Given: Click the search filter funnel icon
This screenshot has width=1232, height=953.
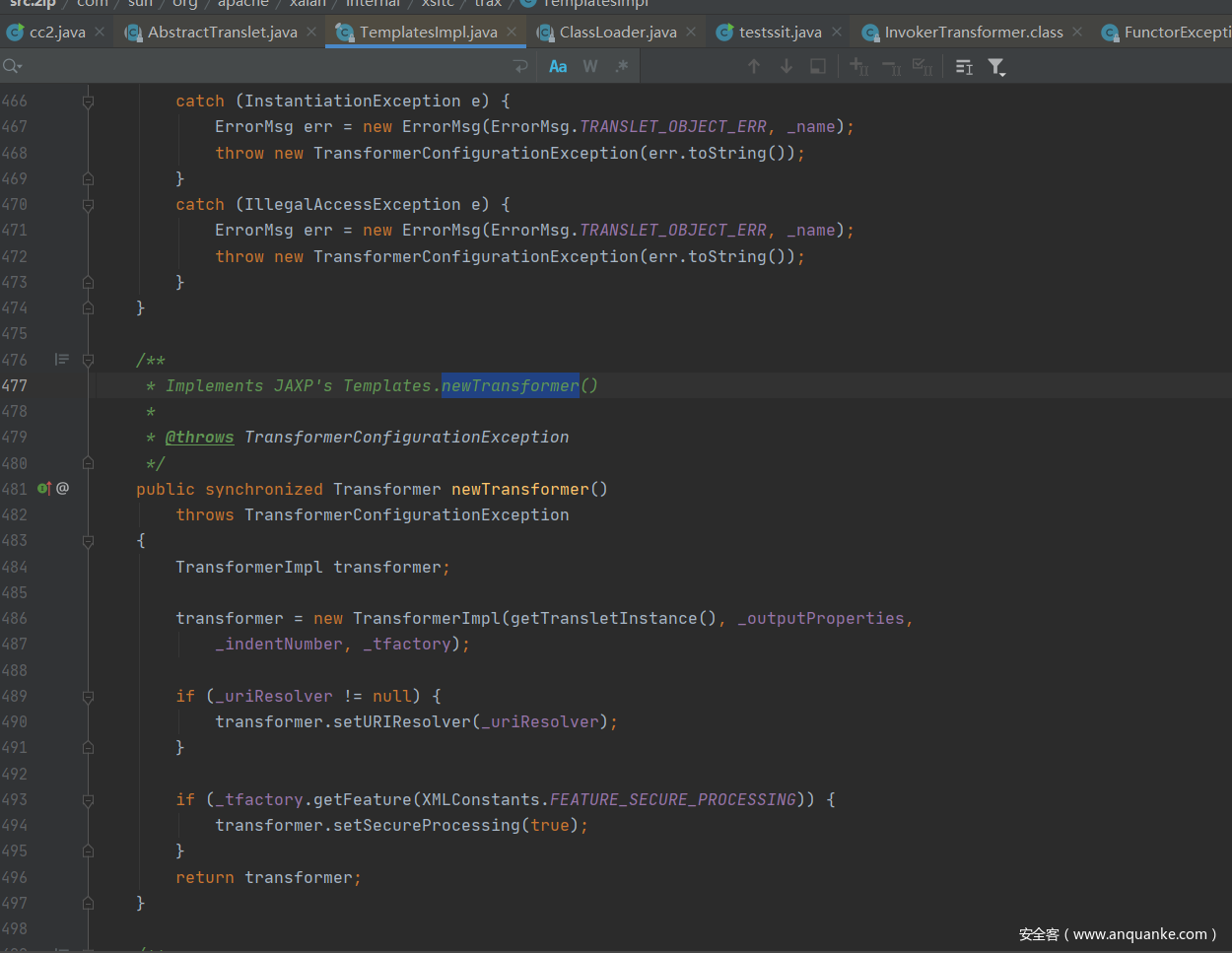Looking at the screenshot, I should coord(996,67).
